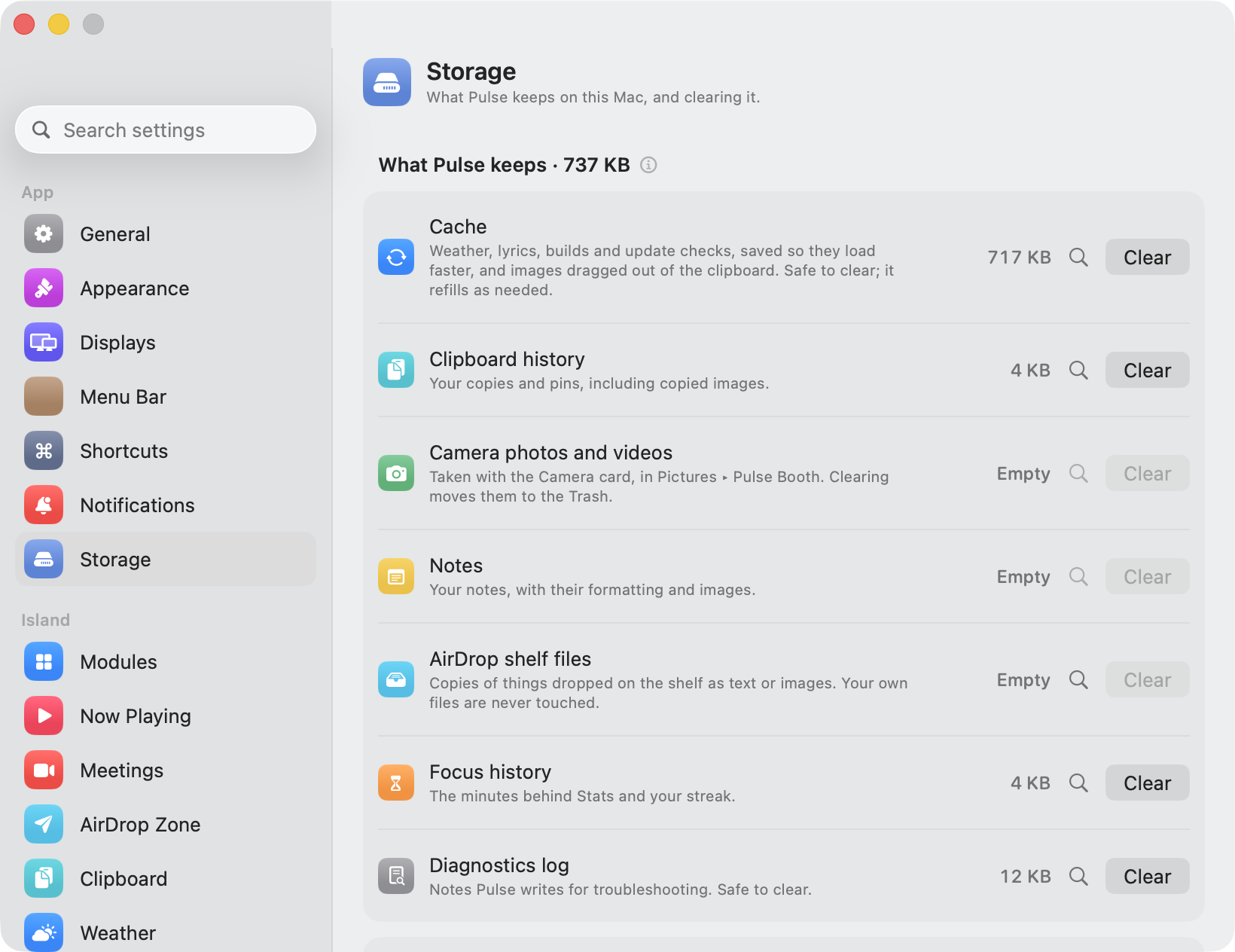The width and height of the screenshot is (1235, 952).
Task: Click the Storage header drive icon
Action: coord(387,82)
